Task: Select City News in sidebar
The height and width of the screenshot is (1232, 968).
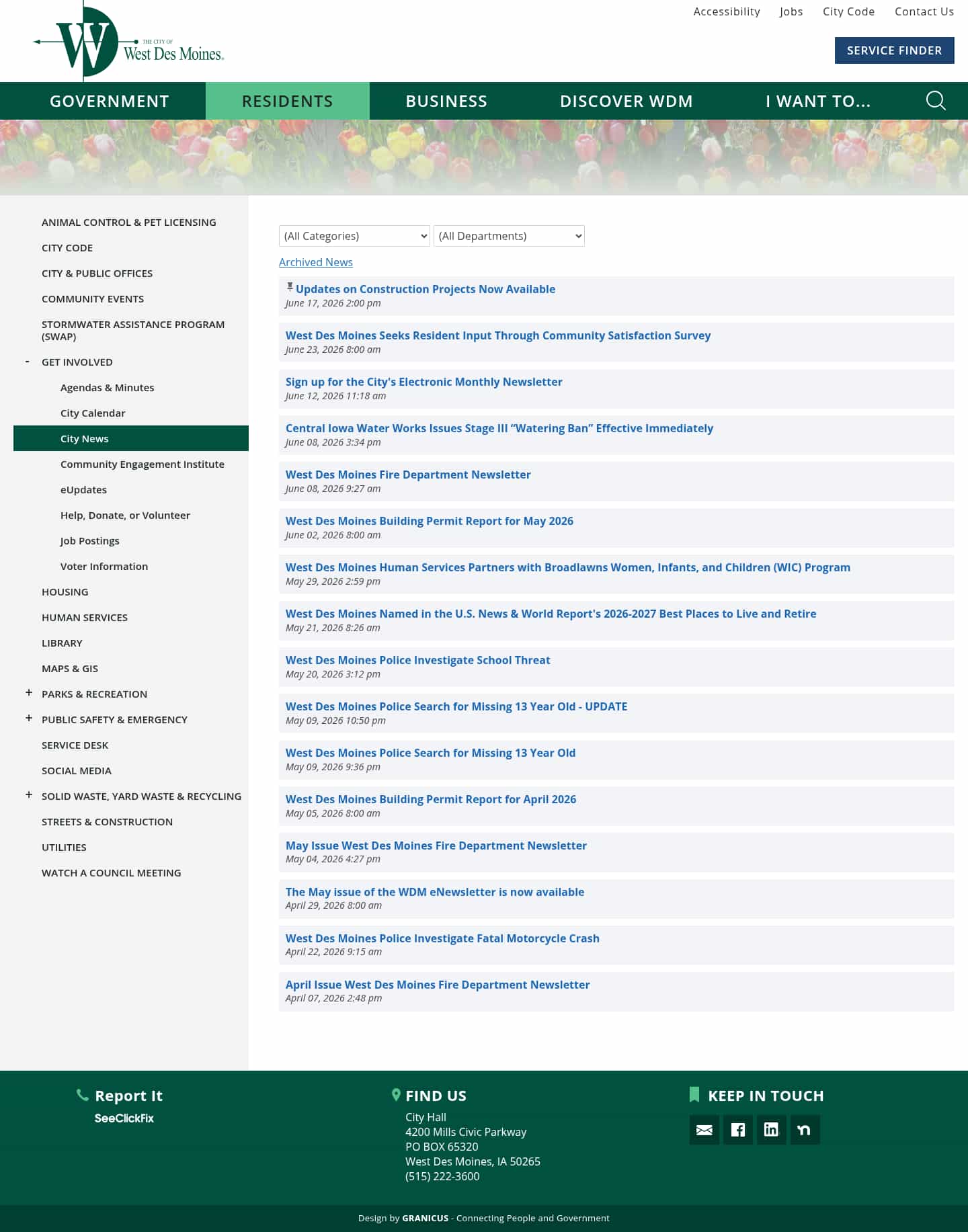Action: [131, 438]
